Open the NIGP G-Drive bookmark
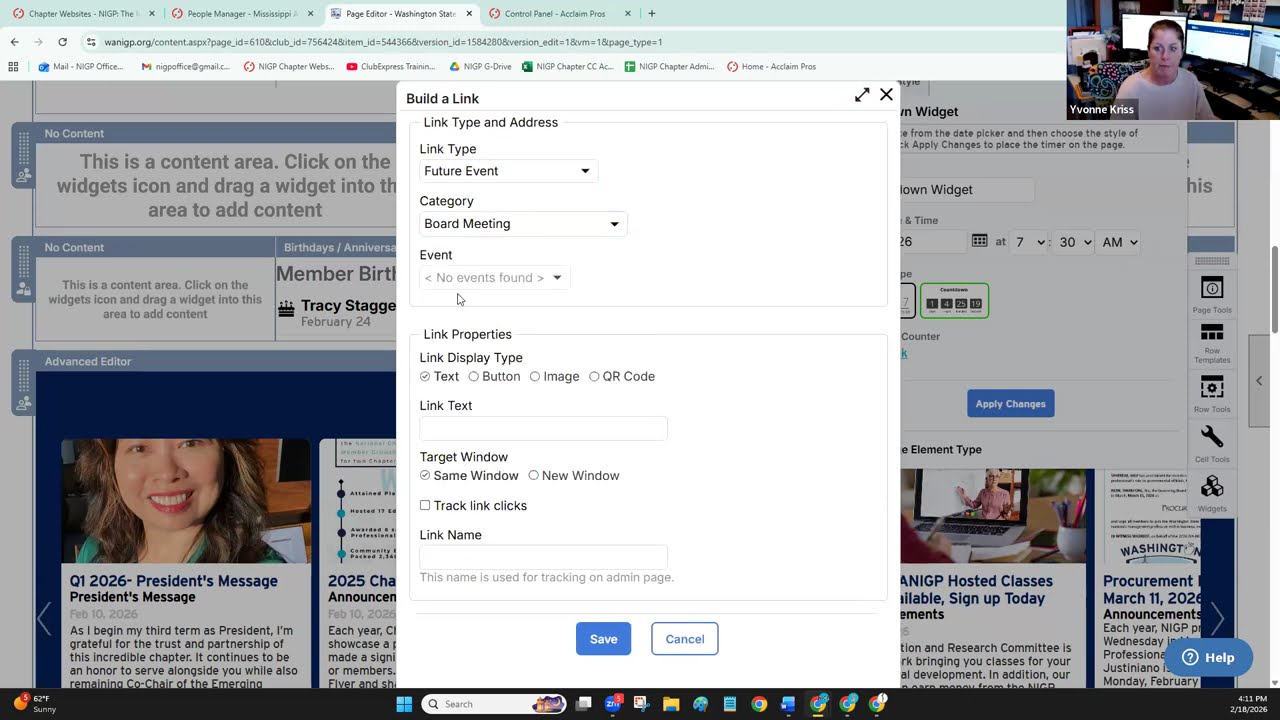This screenshot has width=1280, height=720. tap(481, 67)
